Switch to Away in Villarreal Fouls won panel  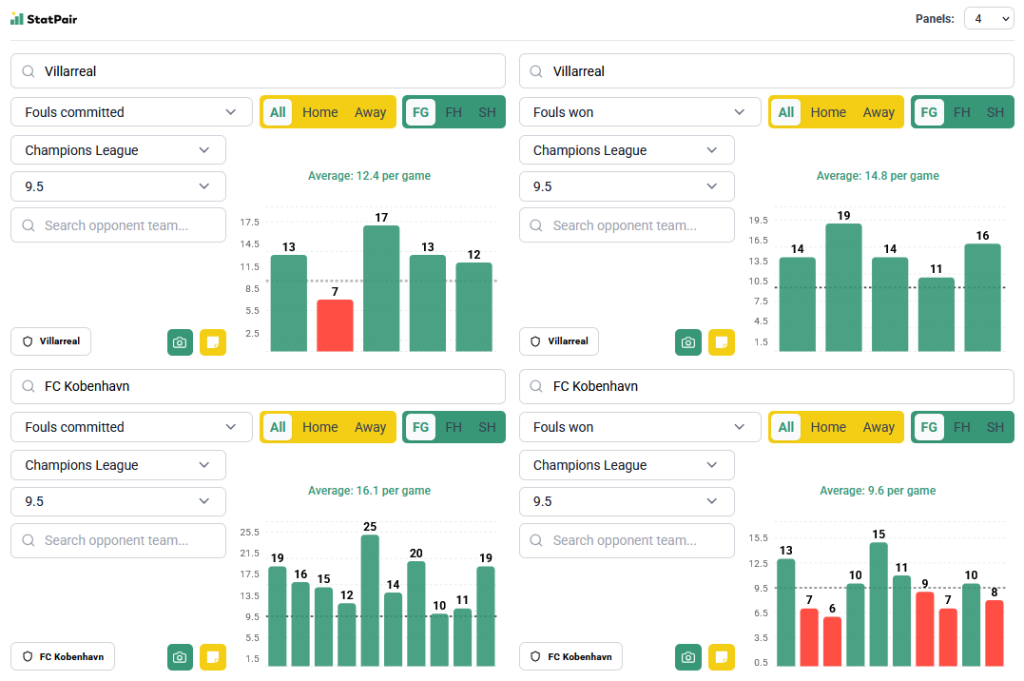878,112
